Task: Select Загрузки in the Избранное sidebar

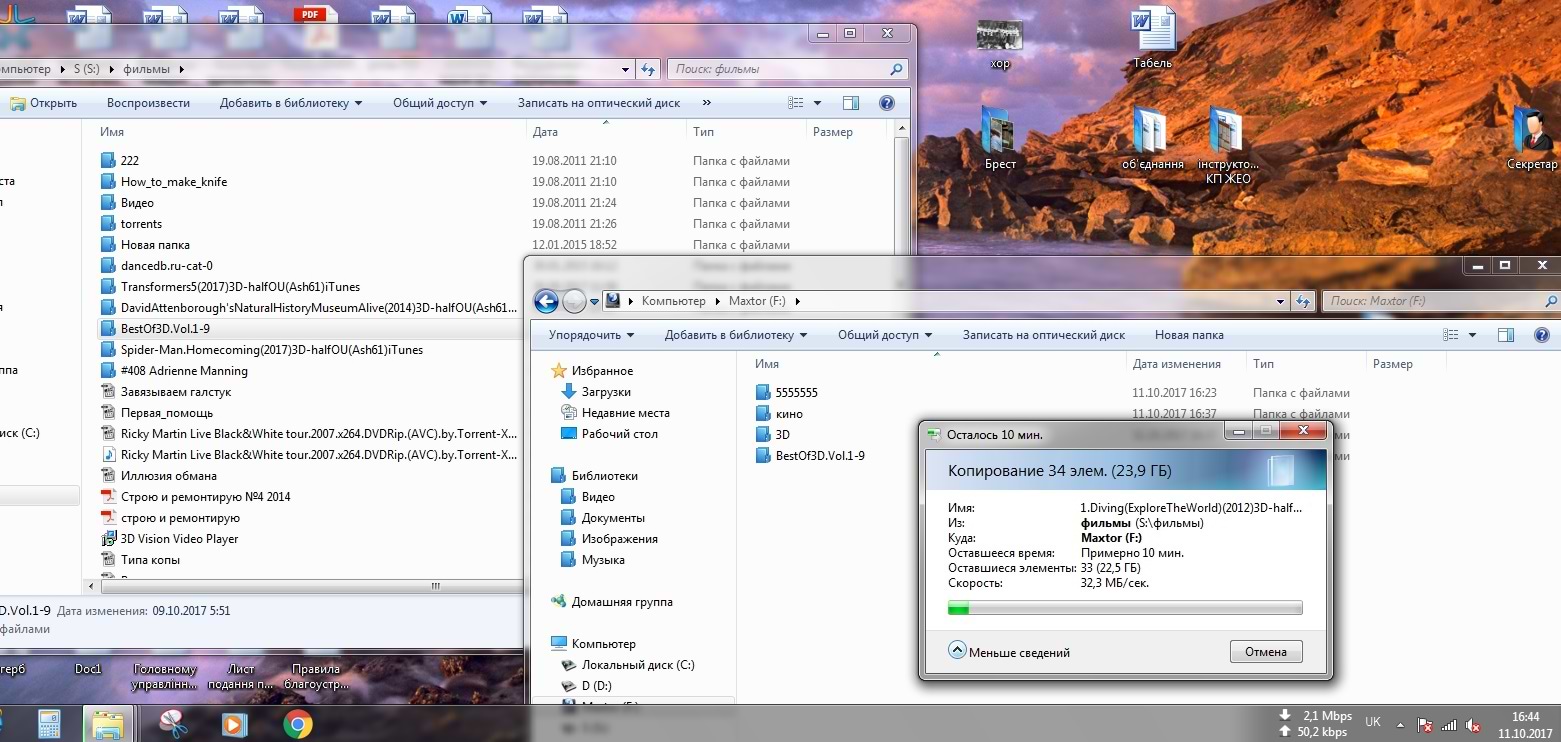Action: tap(606, 392)
